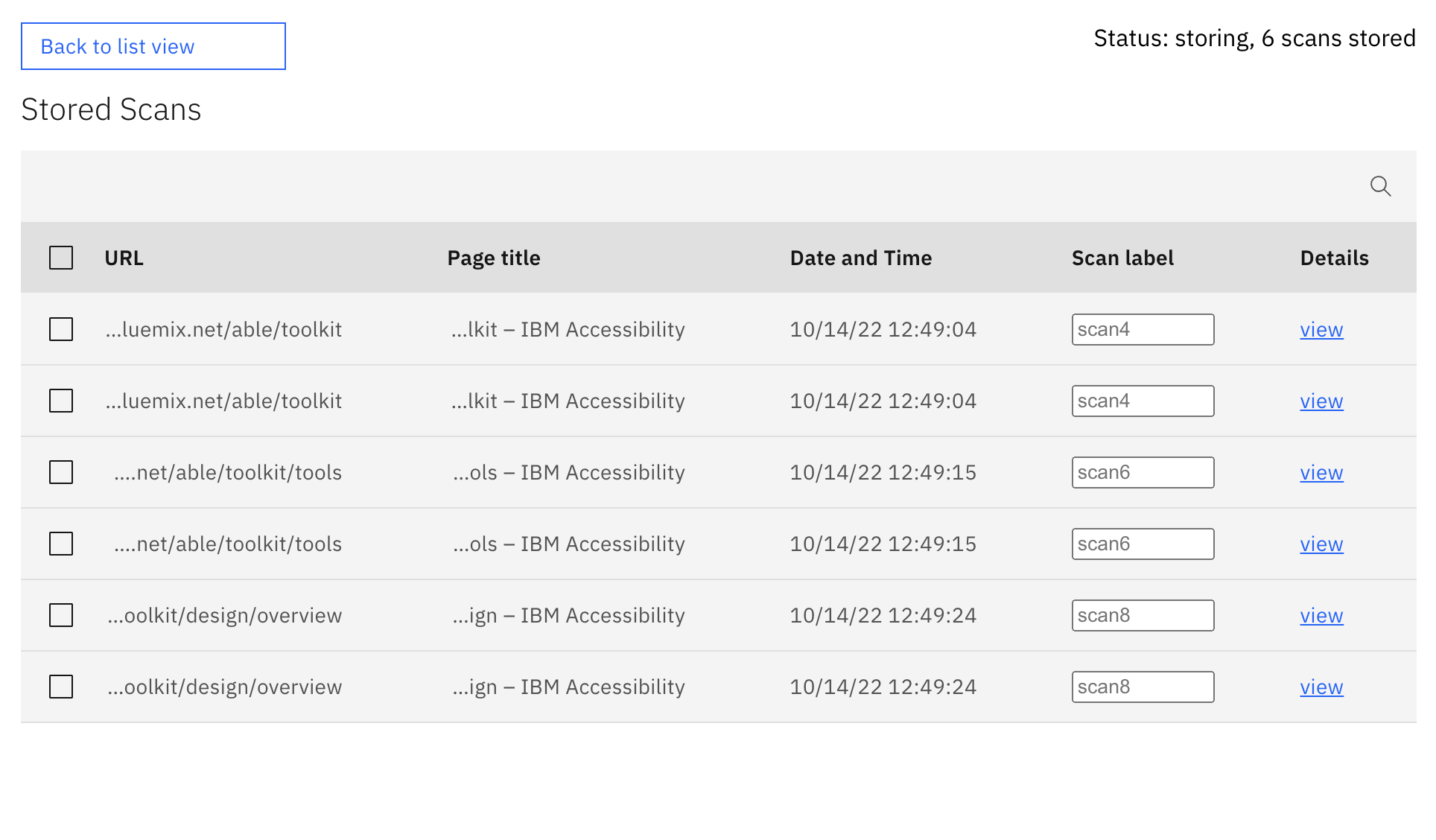The height and width of the screenshot is (840, 1436).
Task: Check the last scan8 row checkbox
Action: click(60, 687)
